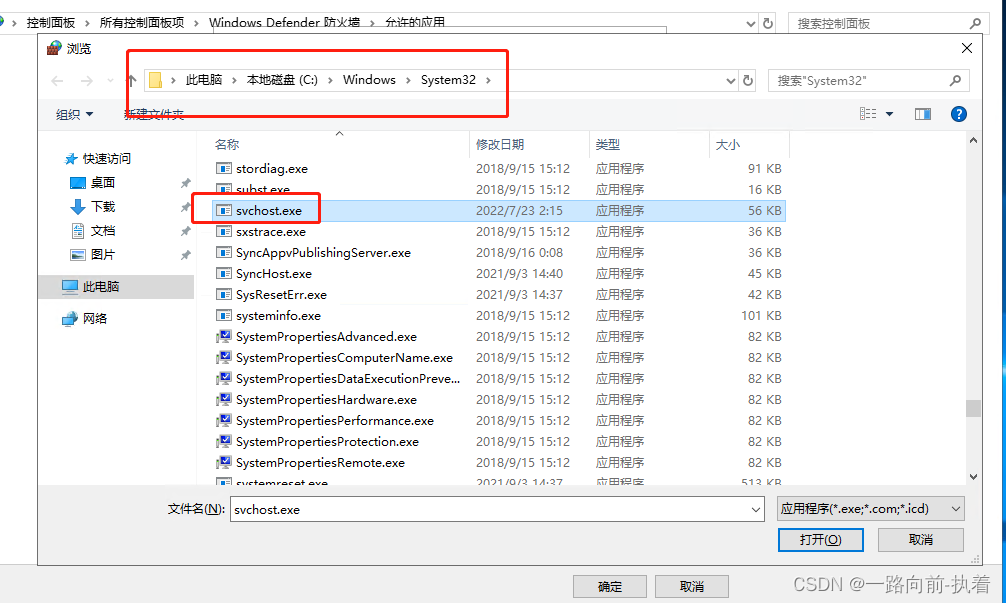Click the file list scroll down arrow
Screen dimensions: 1006x603
973,477
